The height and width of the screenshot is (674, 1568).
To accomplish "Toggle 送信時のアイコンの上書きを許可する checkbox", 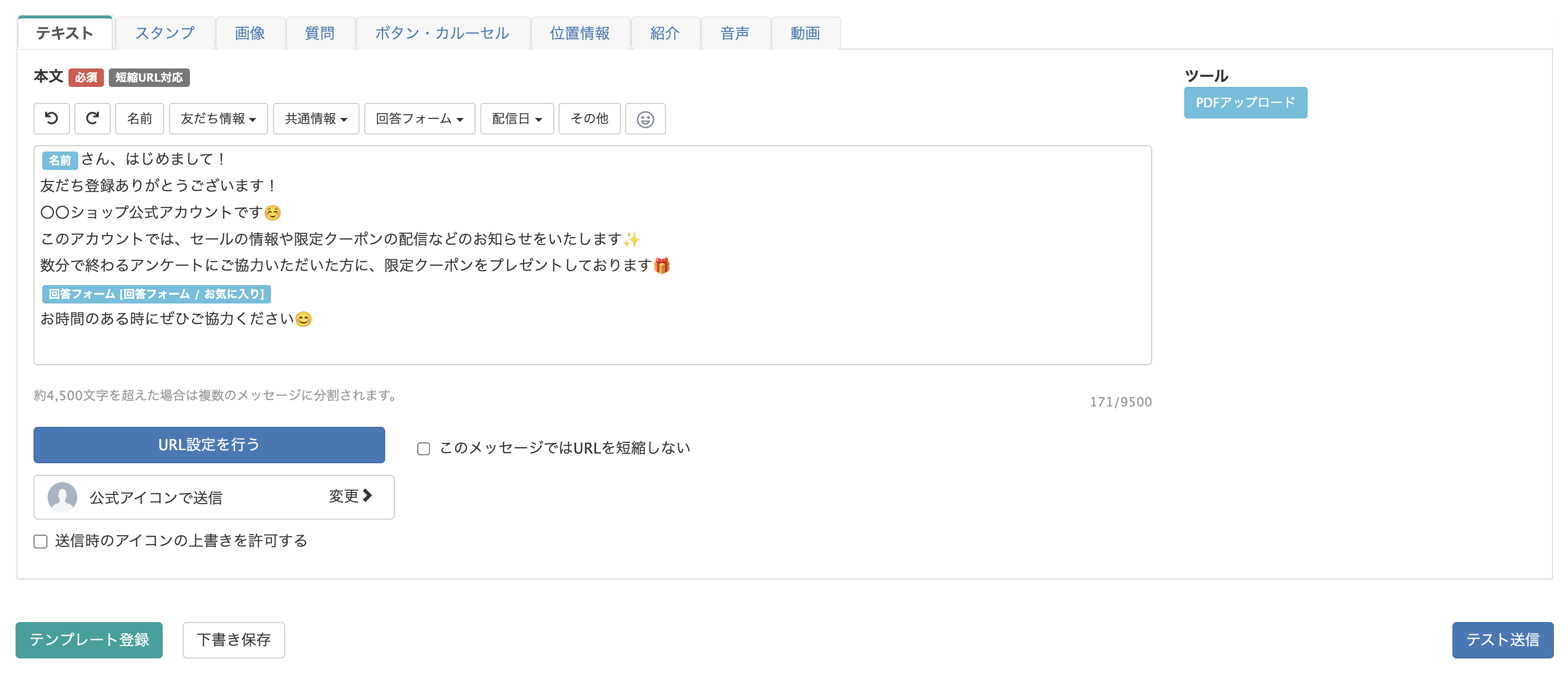I will tap(41, 541).
